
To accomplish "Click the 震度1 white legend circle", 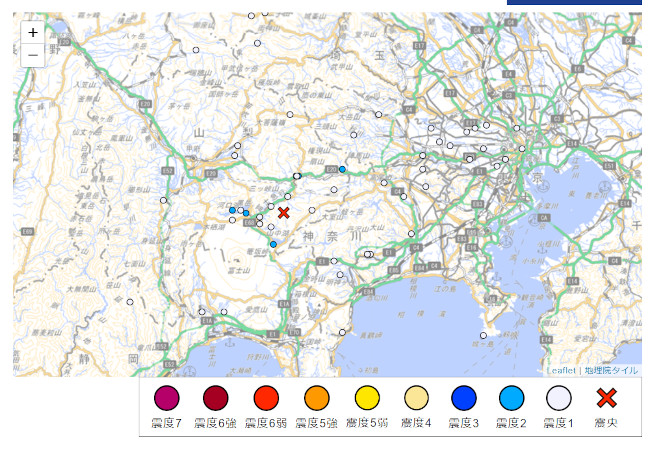I will (558, 398).
